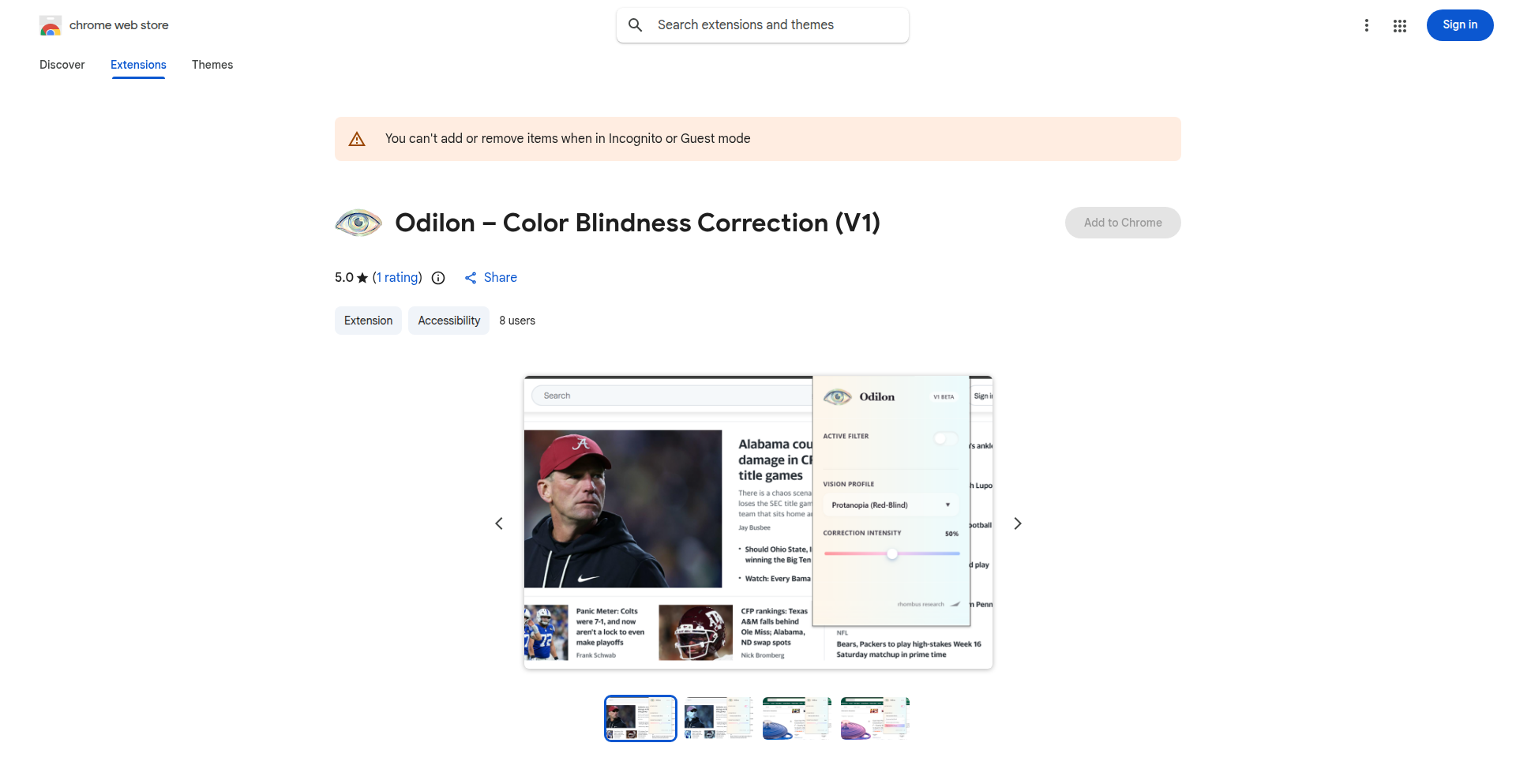
Task: Click the rating info circle icon
Action: 438,278
